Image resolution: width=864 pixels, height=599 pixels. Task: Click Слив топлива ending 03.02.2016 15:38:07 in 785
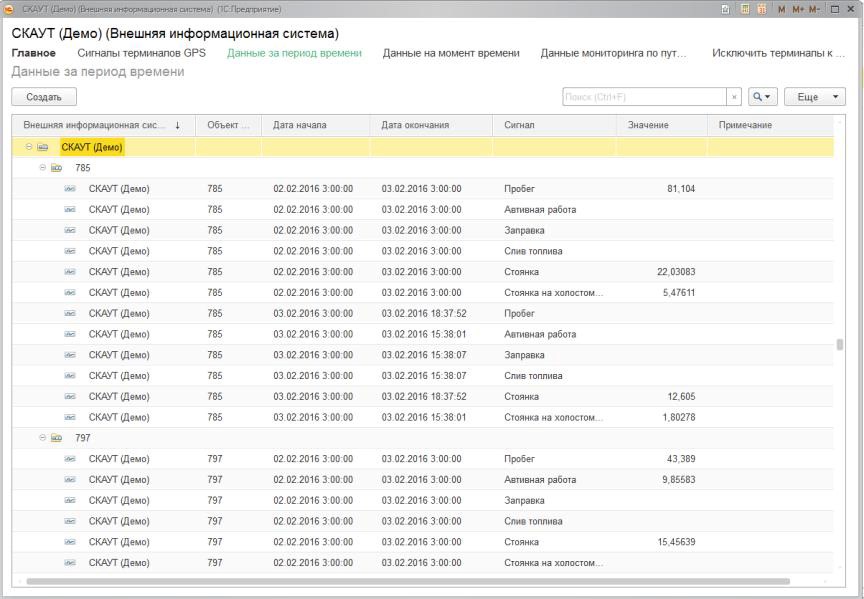point(533,376)
